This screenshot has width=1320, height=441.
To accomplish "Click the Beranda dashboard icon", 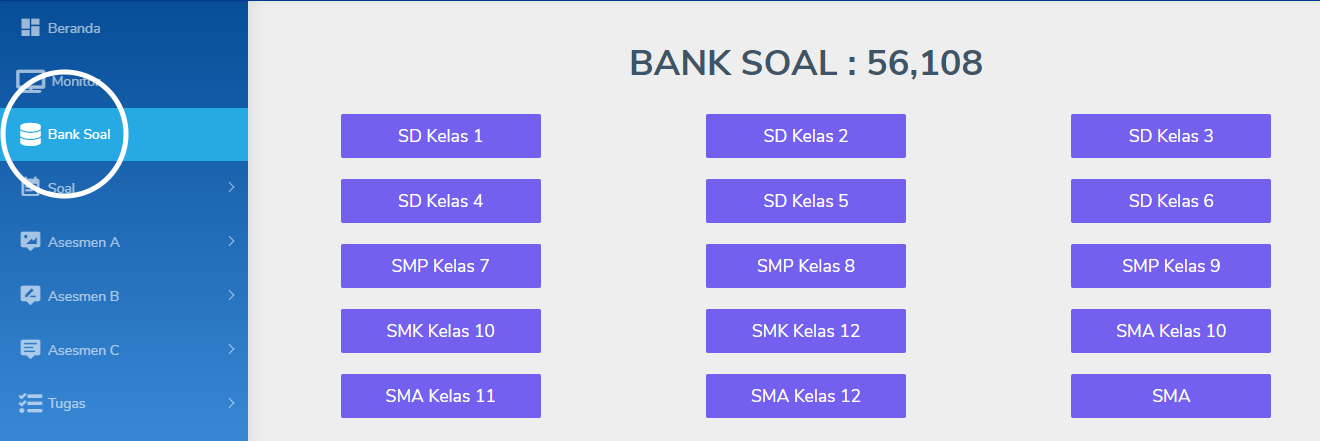I will click(x=30, y=28).
